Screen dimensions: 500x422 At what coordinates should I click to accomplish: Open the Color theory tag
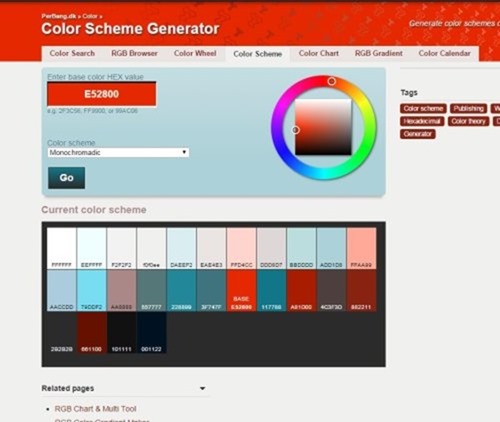click(x=468, y=121)
